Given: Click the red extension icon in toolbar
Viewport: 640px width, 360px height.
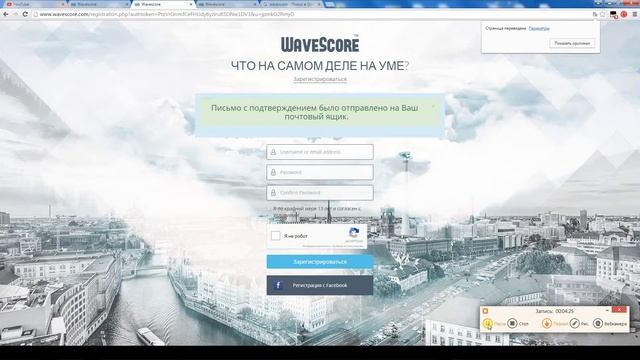Looking at the screenshot, I should click(624, 14).
